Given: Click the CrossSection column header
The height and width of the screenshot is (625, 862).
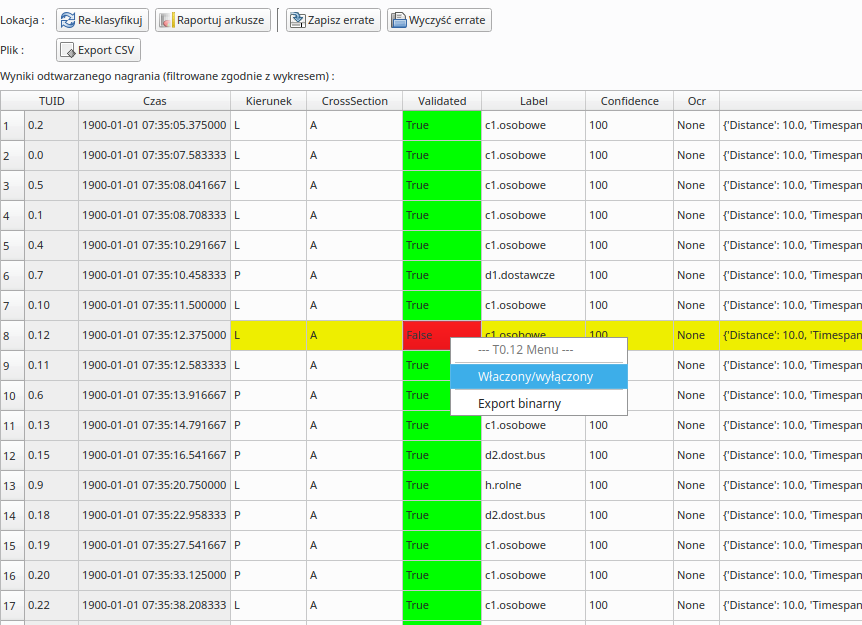Looking at the screenshot, I should pos(354,101).
